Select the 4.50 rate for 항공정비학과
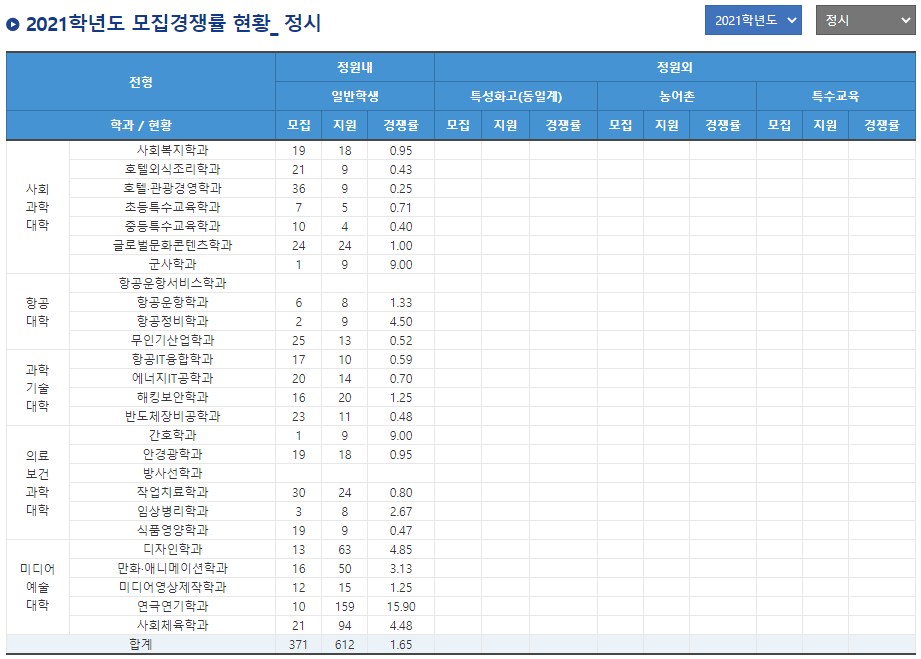921x659 pixels. click(x=401, y=322)
